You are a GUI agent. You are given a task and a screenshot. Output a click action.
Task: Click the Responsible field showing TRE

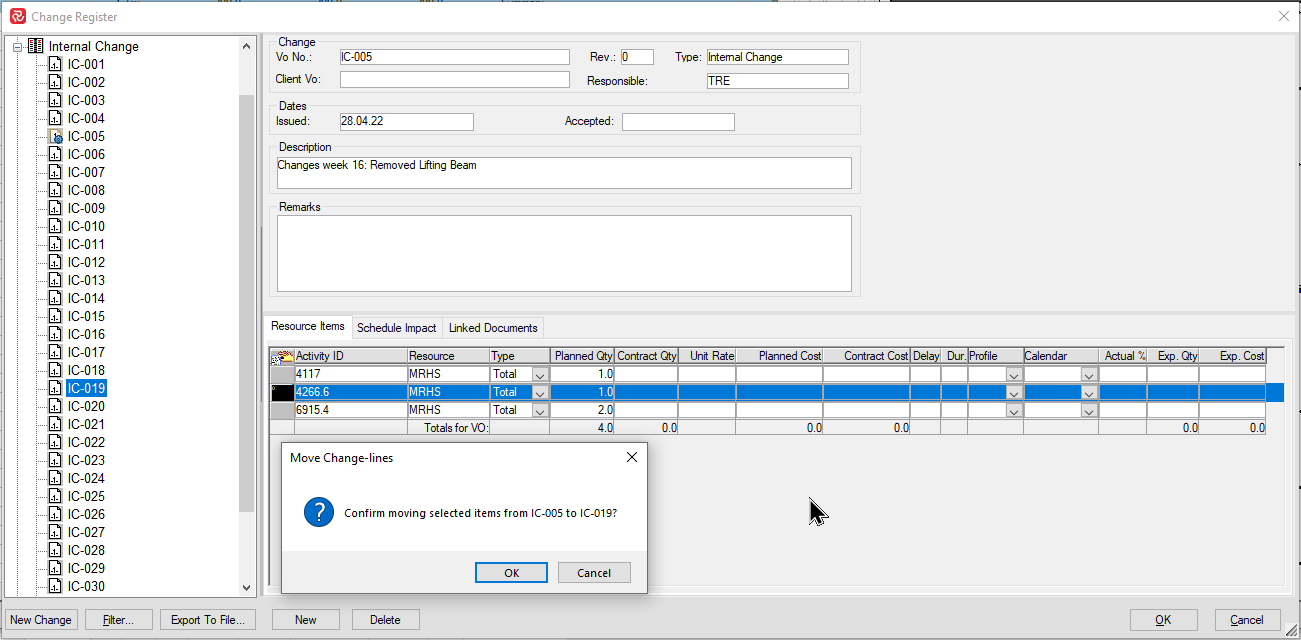[777, 81]
